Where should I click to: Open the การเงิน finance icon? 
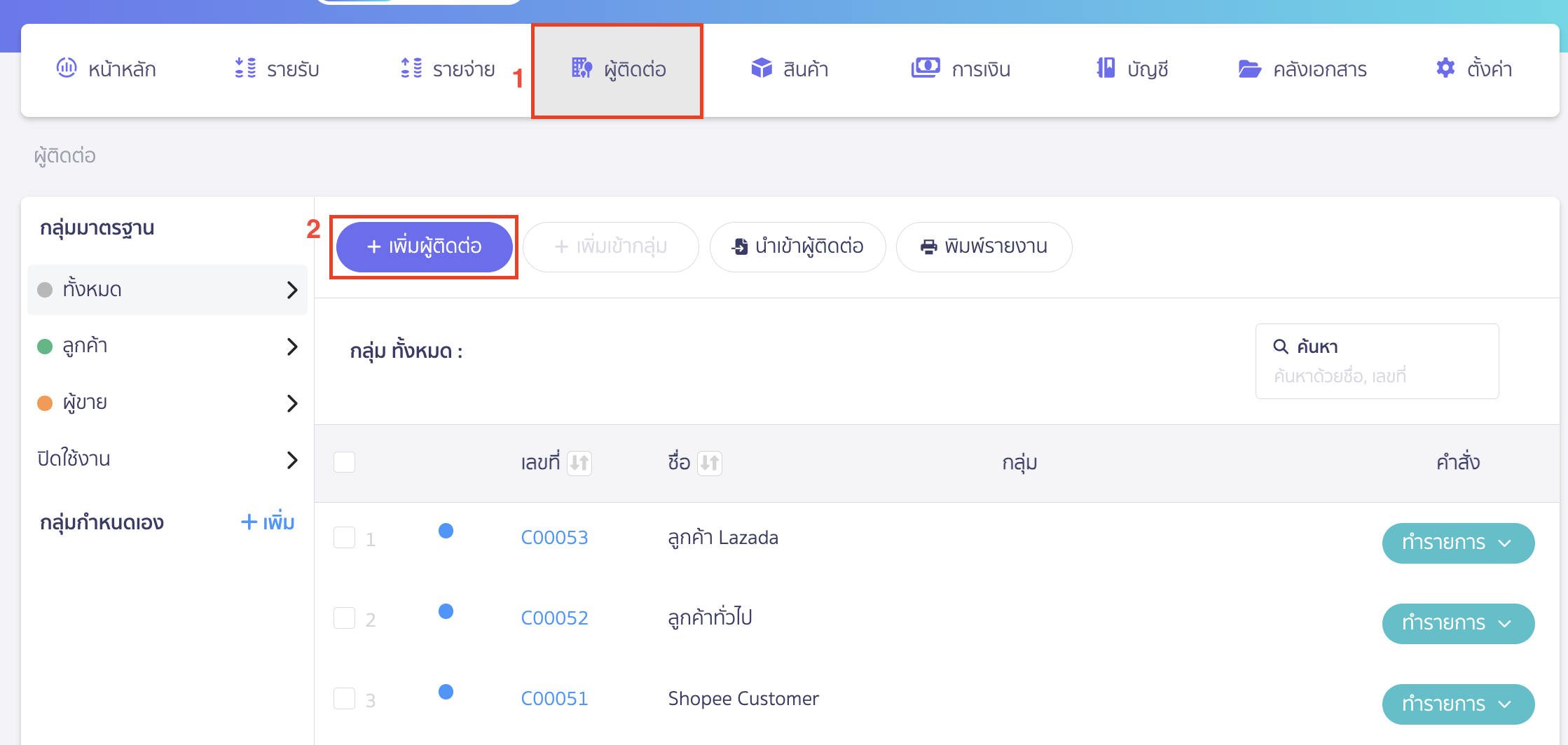tap(926, 68)
